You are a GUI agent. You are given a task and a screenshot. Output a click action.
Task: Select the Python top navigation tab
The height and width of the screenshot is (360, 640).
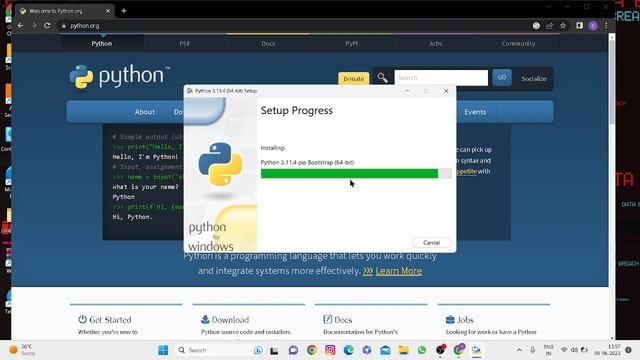tap(102, 43)
